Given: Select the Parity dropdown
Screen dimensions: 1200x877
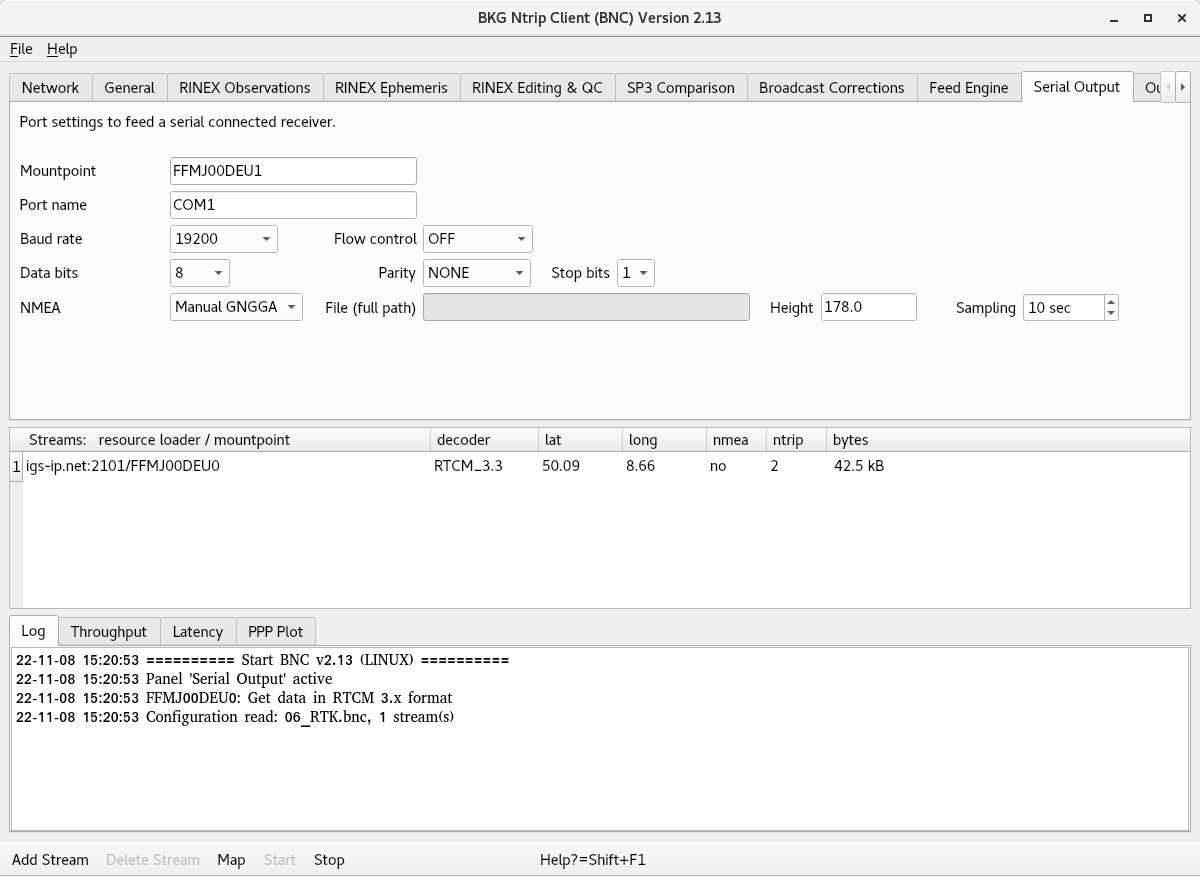Looking at the screenshot, I should coord(477,273).
